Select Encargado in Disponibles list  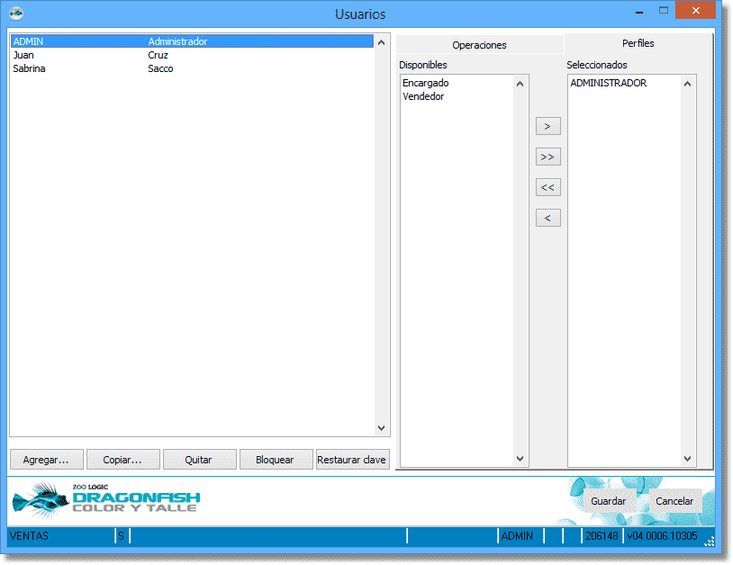coord(426,84)
